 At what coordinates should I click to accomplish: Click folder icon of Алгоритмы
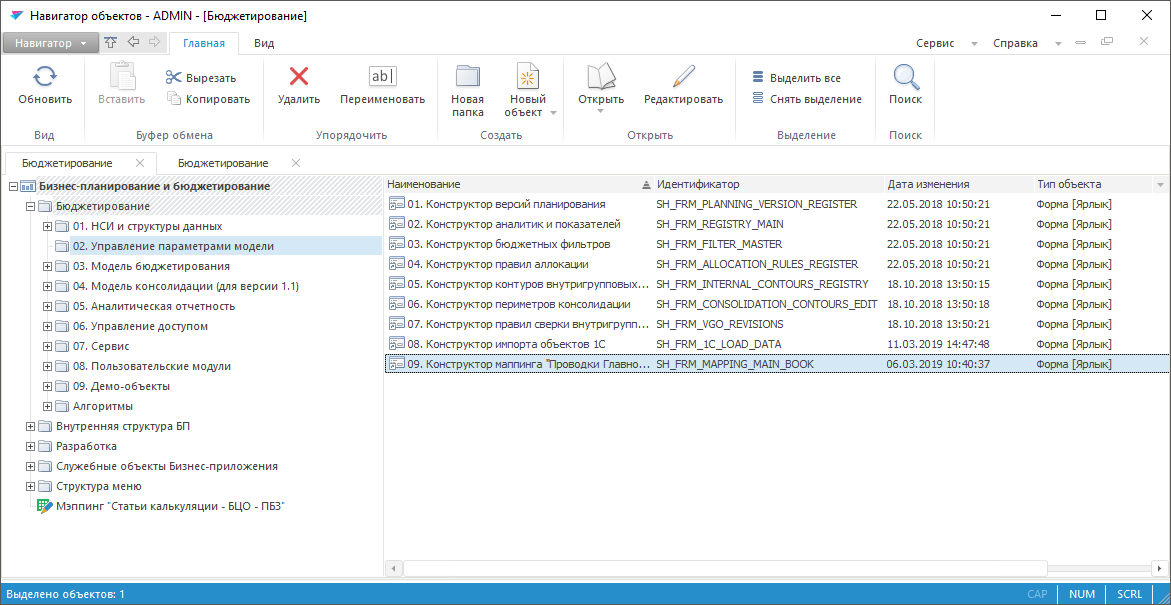point(62,406)
